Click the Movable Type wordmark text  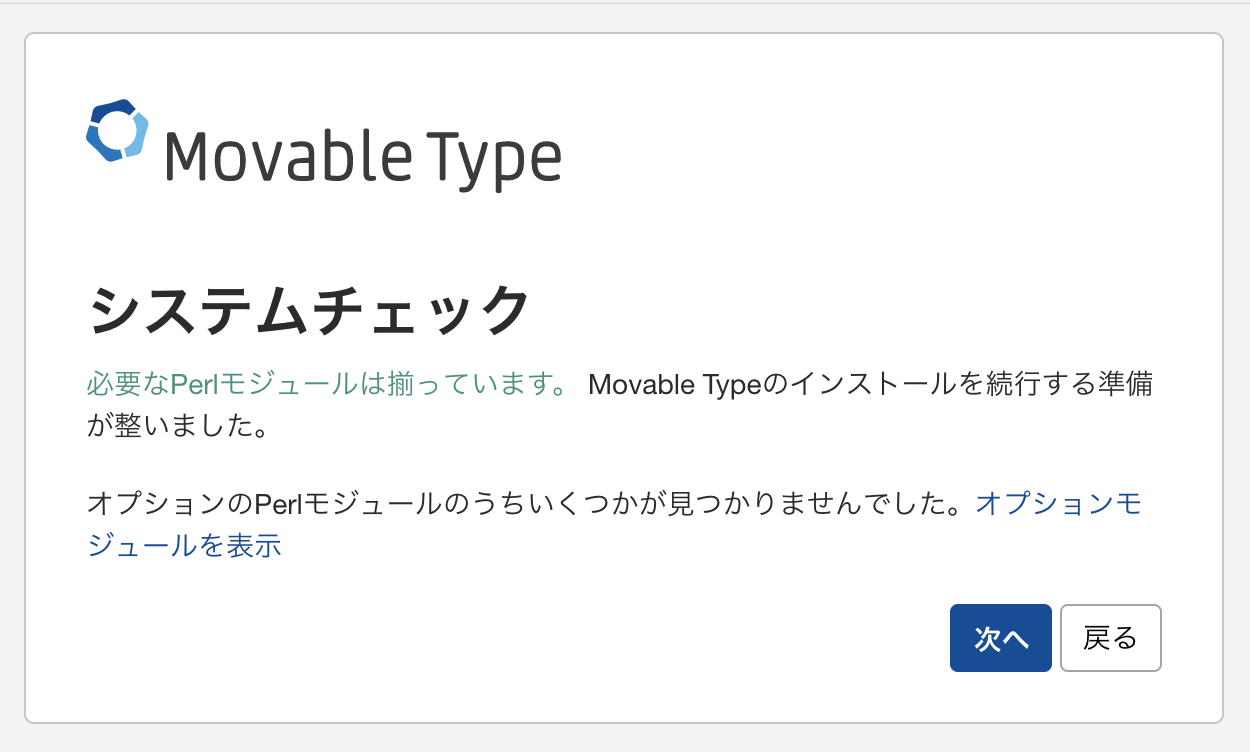point(363,158)
